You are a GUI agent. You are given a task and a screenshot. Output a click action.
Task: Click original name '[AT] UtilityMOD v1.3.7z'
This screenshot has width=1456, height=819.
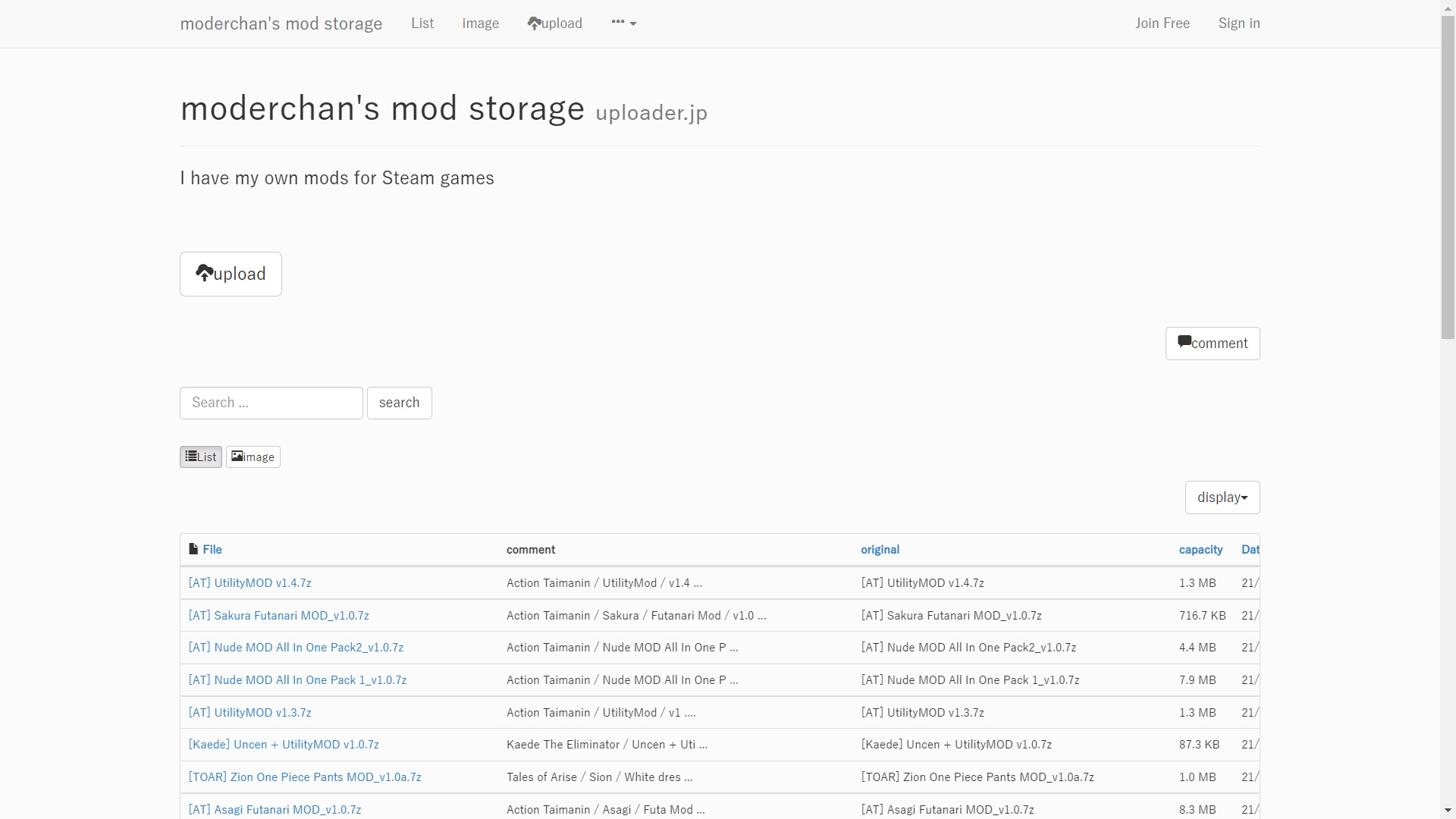[922, 713]
